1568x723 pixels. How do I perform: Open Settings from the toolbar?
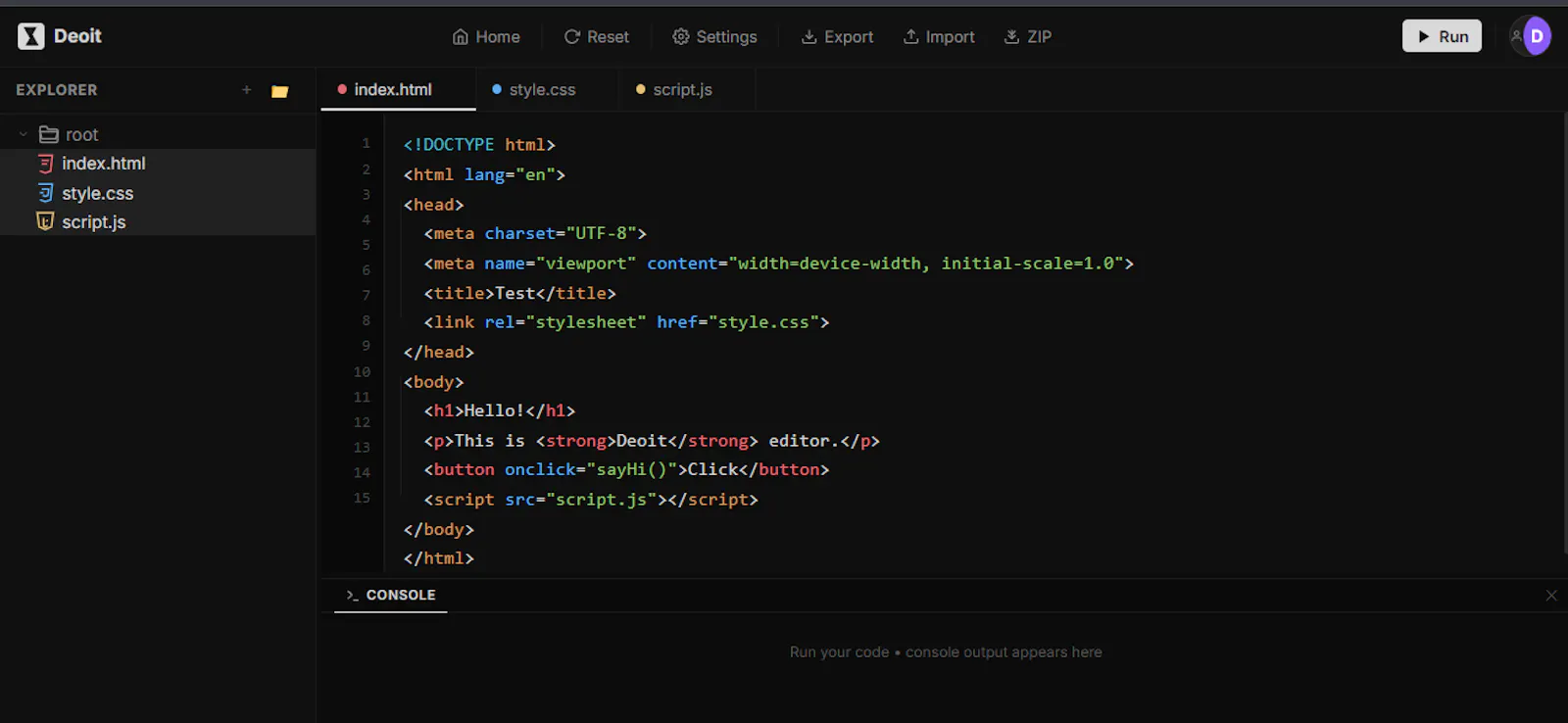point(714,36)
